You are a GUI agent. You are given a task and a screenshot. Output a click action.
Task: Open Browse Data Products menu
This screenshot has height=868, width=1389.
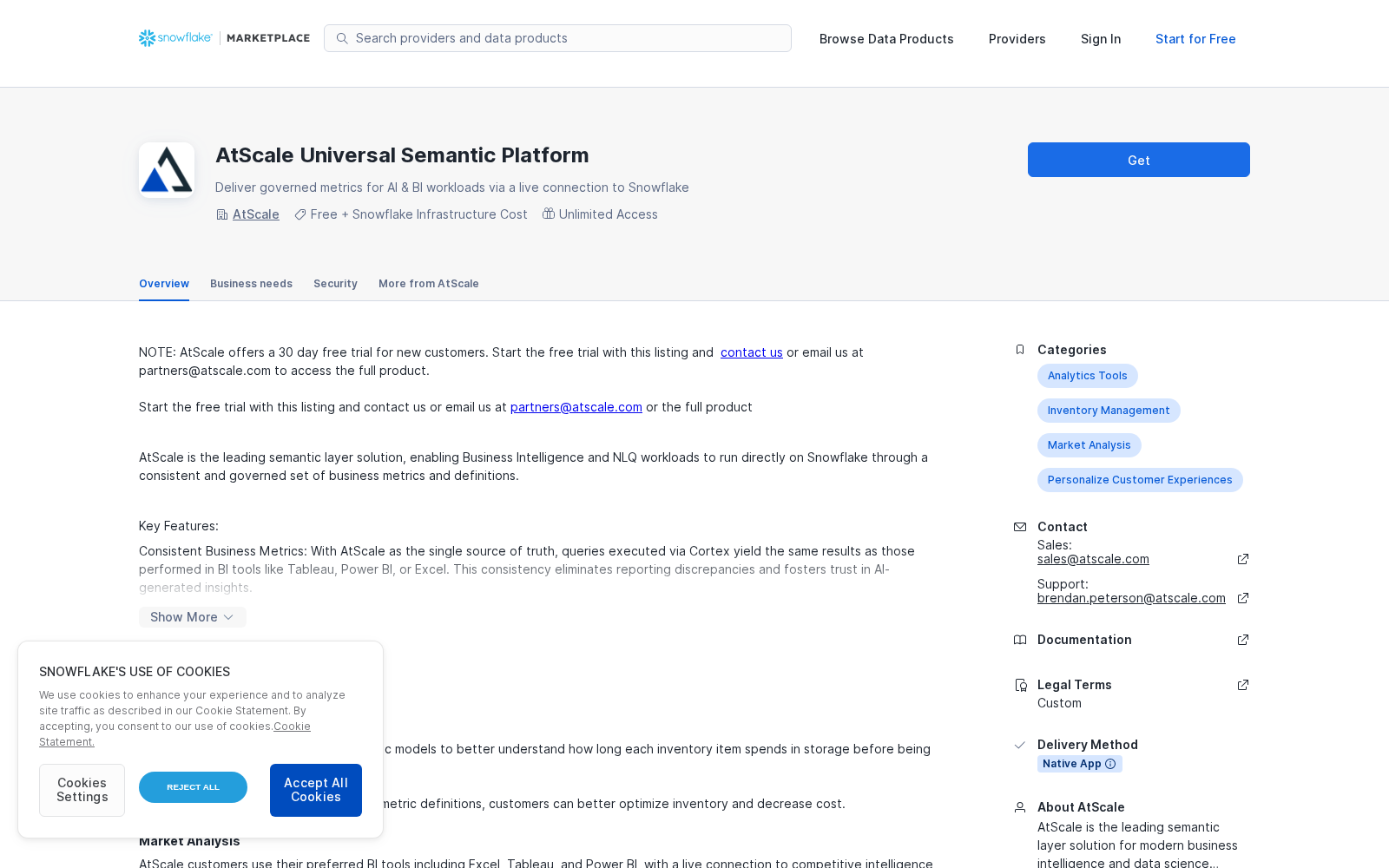[886, 39]
